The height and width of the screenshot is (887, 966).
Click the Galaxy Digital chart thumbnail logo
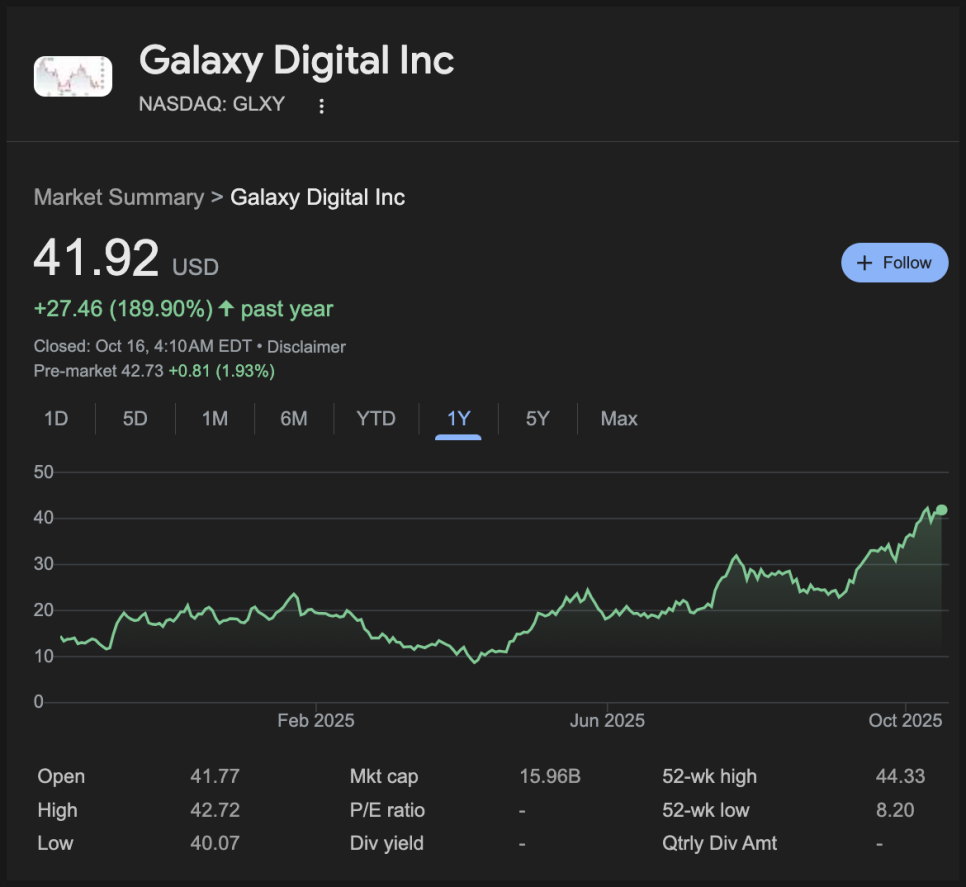pos(73,76)
